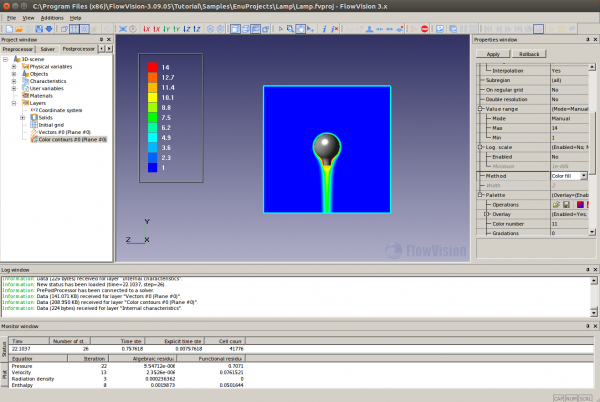Expand the Solids layer node
Viewport: 600px width, 402px height.
(x=23, y=118)
